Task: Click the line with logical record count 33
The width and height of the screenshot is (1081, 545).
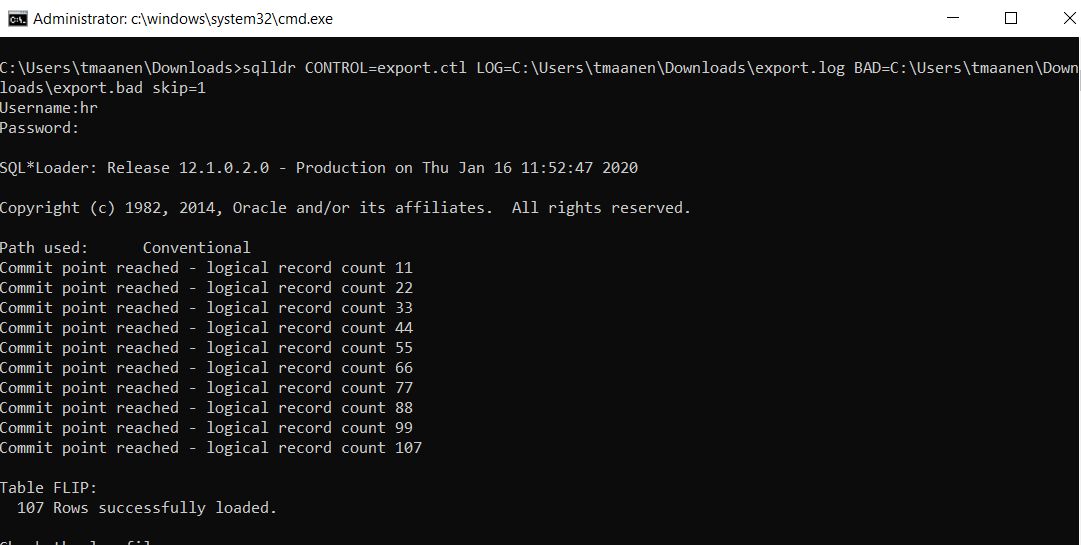Action: click(x=206, y=308)
